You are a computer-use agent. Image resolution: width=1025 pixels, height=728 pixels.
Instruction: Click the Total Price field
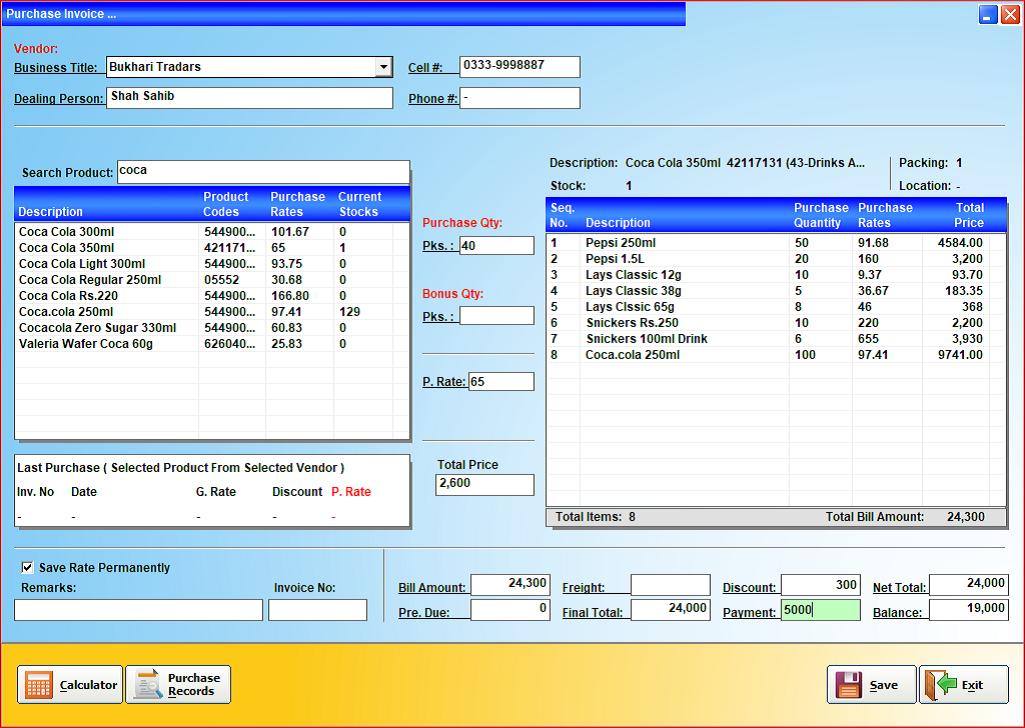pos(484,484)
